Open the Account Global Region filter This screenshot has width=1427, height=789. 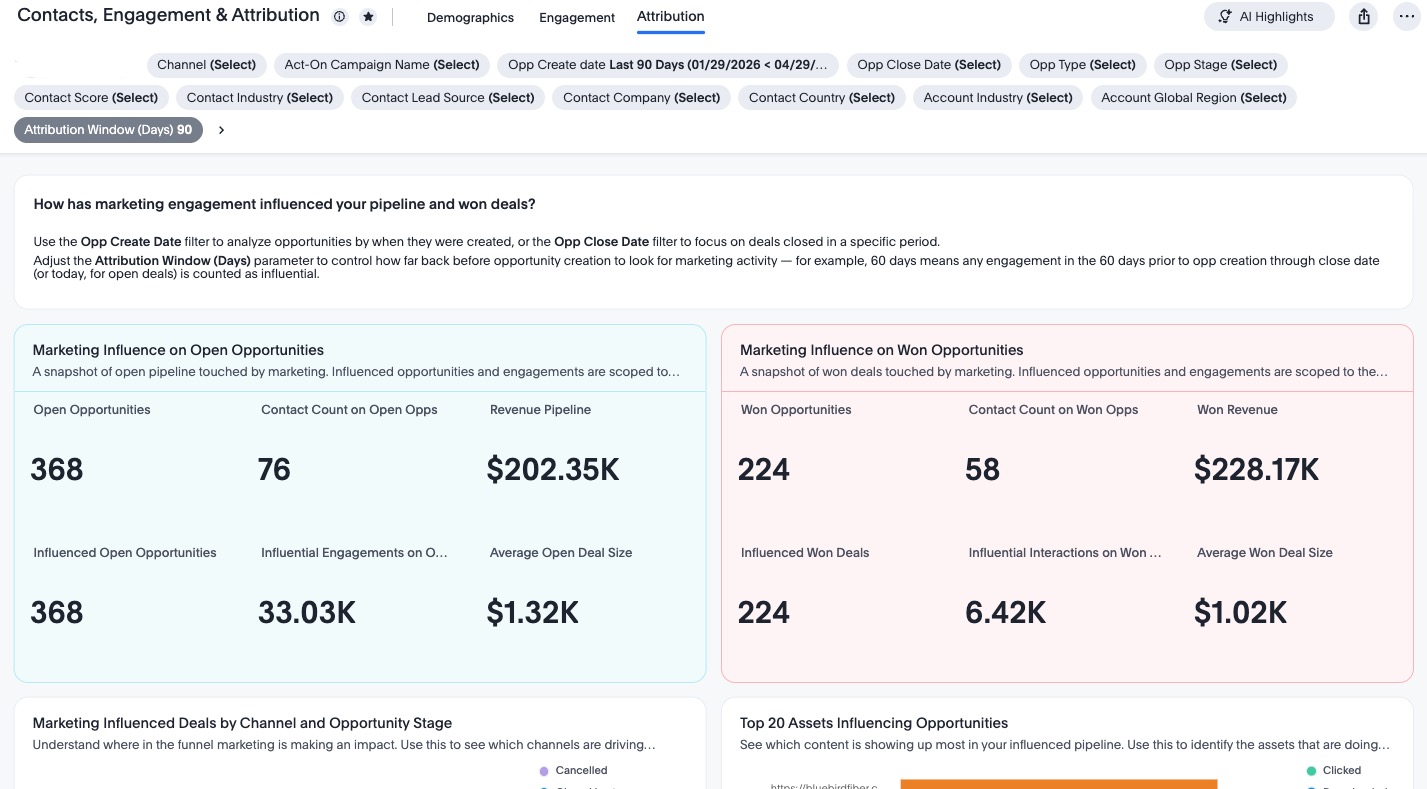pos(1194,98)
